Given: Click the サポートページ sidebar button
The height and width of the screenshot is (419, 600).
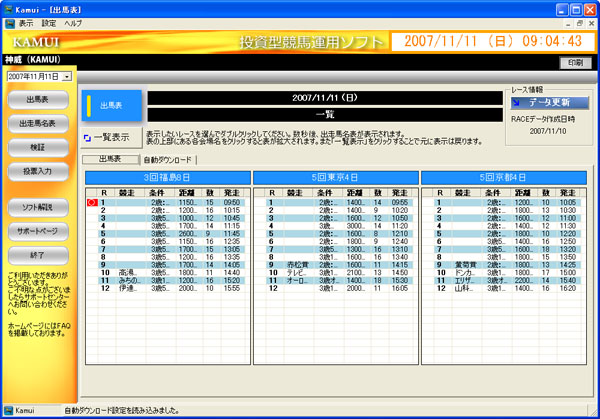Looking at the screenshot, I should (x=38, y=231).
